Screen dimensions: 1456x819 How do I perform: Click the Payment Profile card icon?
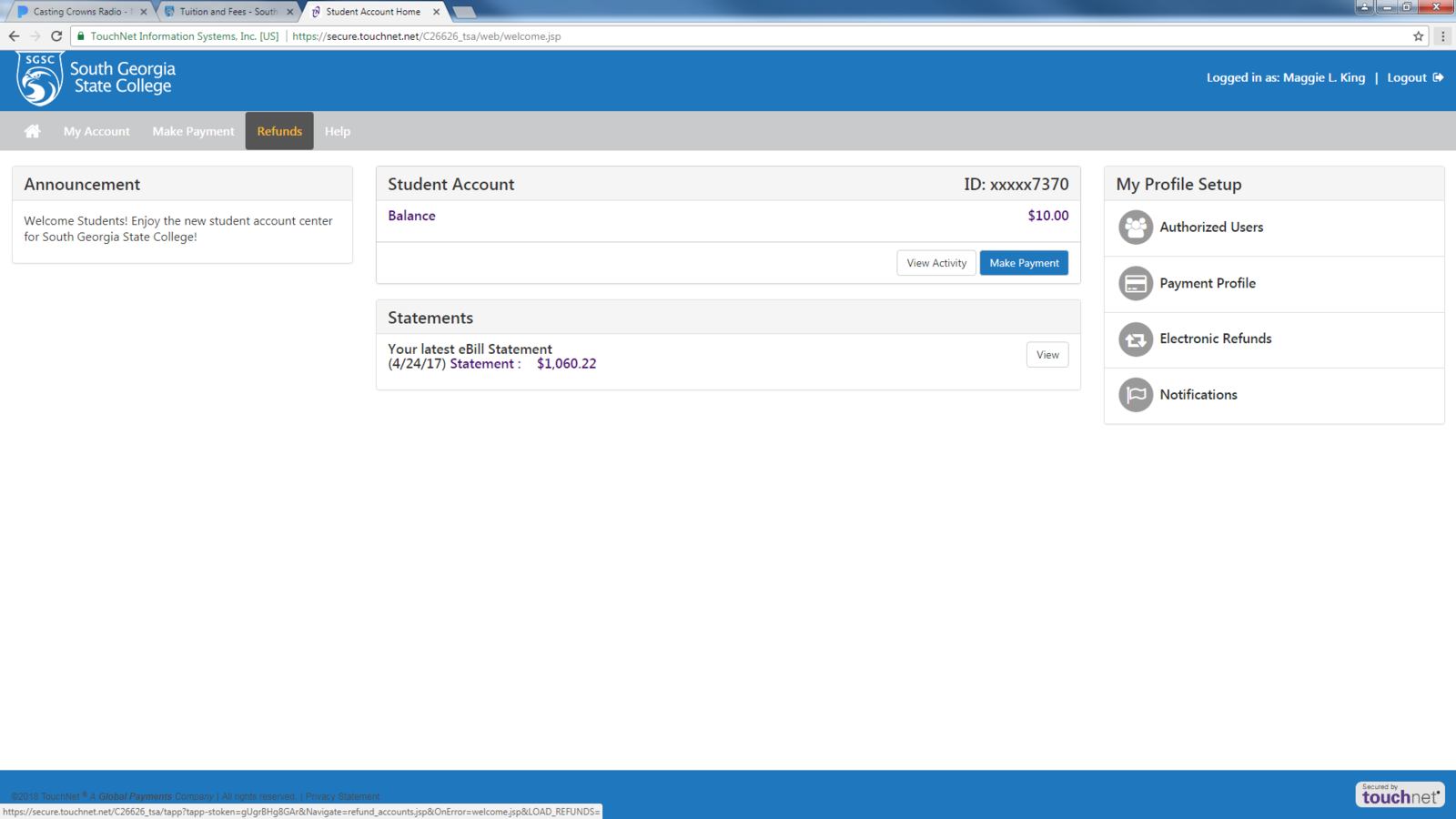tap(1135, 284)
